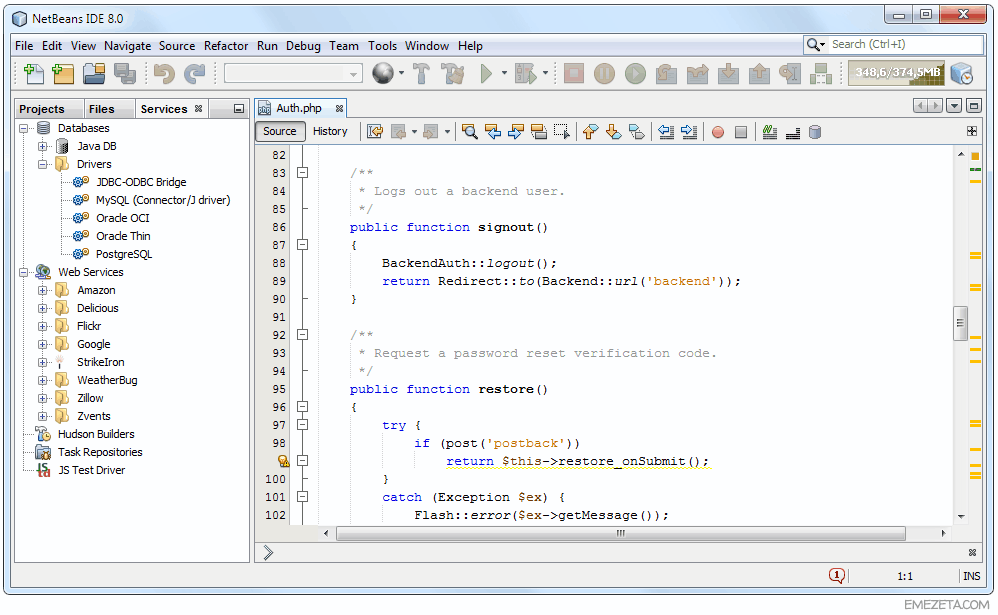Open the Tools menu

tap(383, 46)
